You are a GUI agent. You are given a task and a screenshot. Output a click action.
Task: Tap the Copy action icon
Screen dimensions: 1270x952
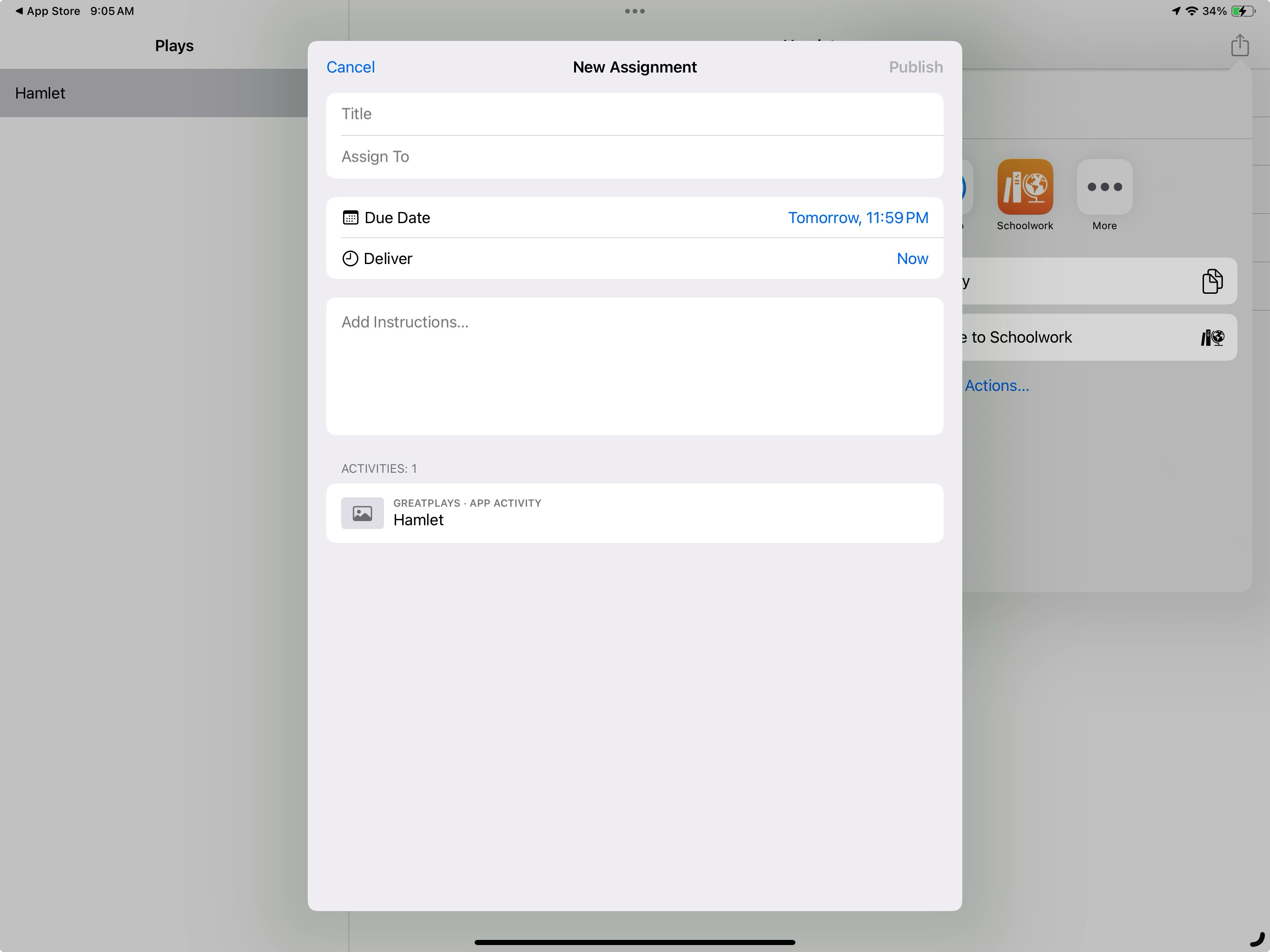(1212, 281)
